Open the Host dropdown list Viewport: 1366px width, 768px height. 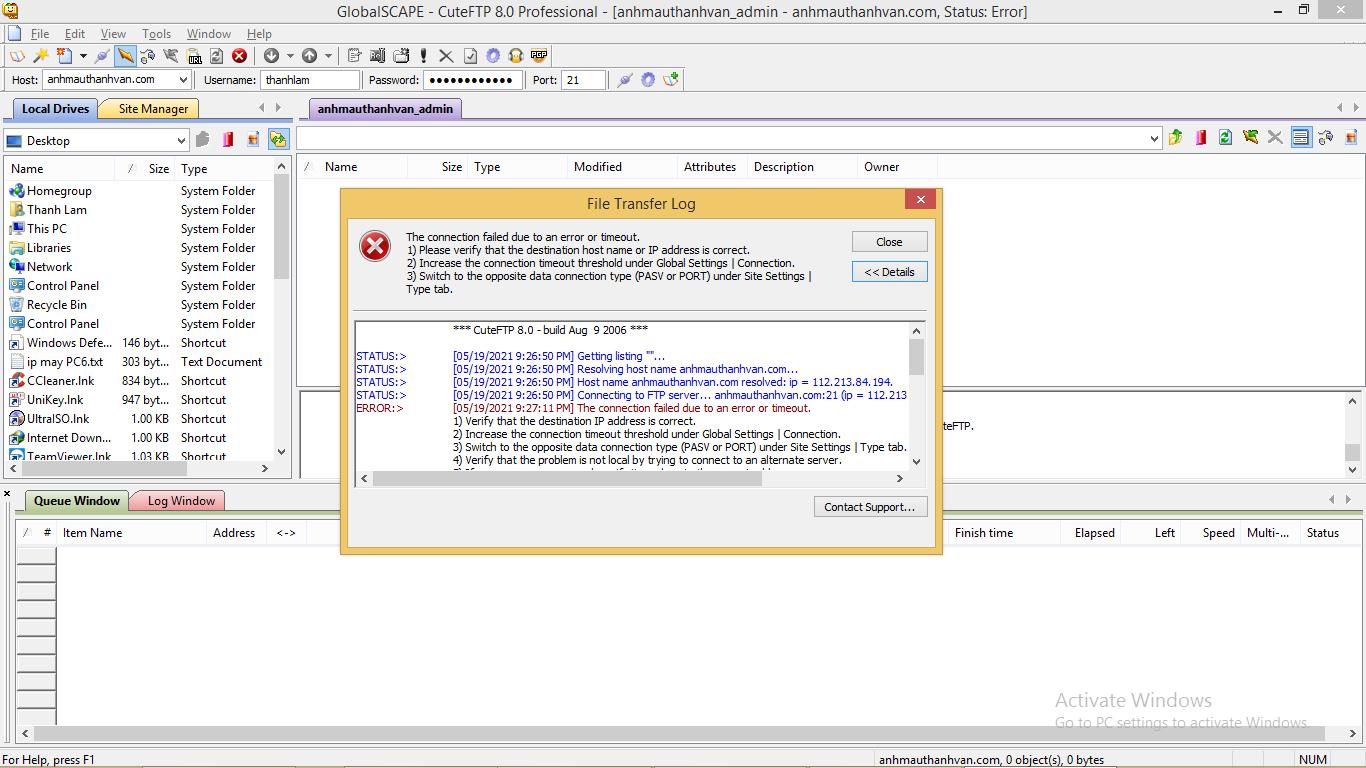(183, 80)
